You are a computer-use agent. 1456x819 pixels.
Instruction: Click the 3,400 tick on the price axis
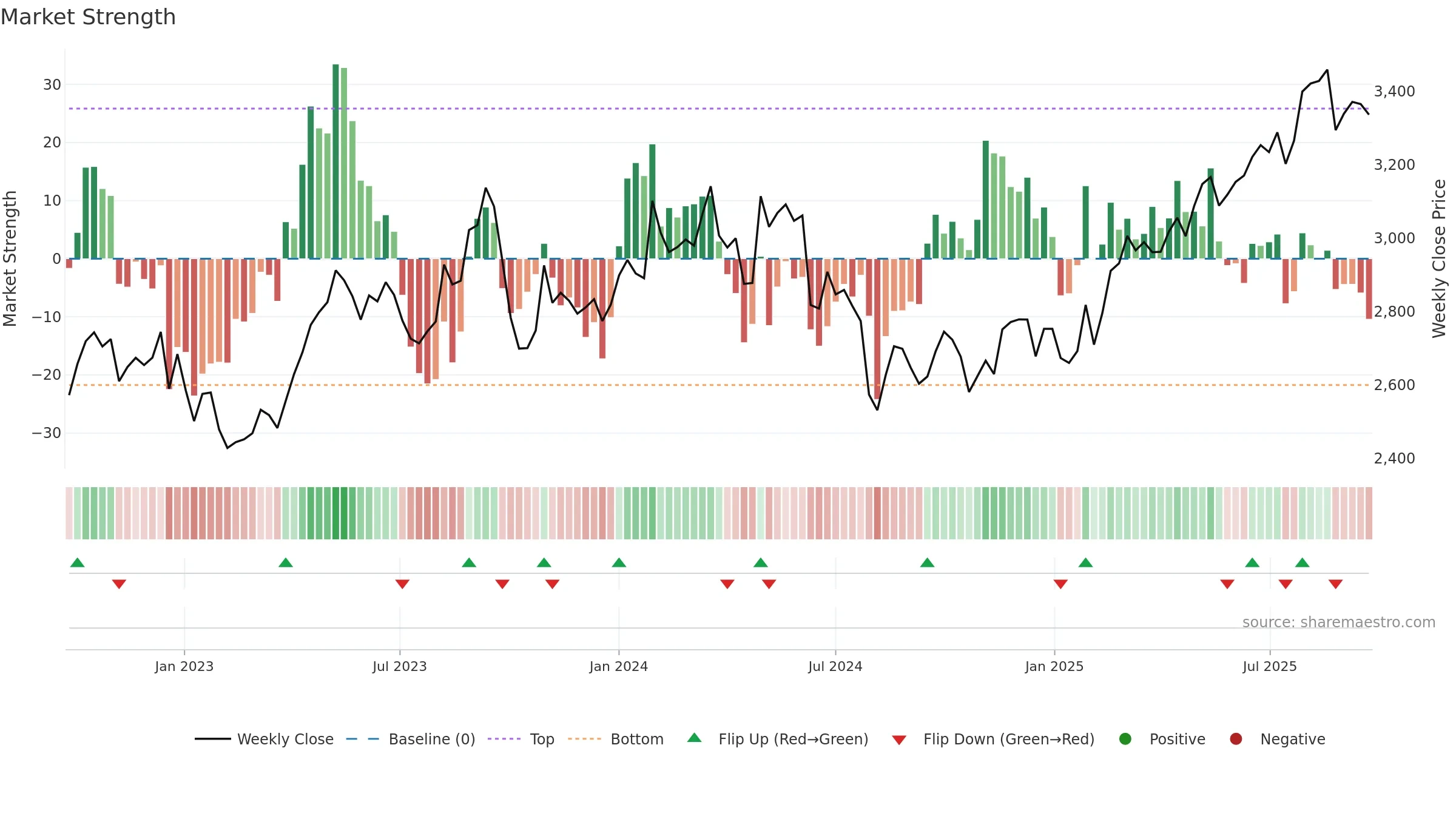1394,92
